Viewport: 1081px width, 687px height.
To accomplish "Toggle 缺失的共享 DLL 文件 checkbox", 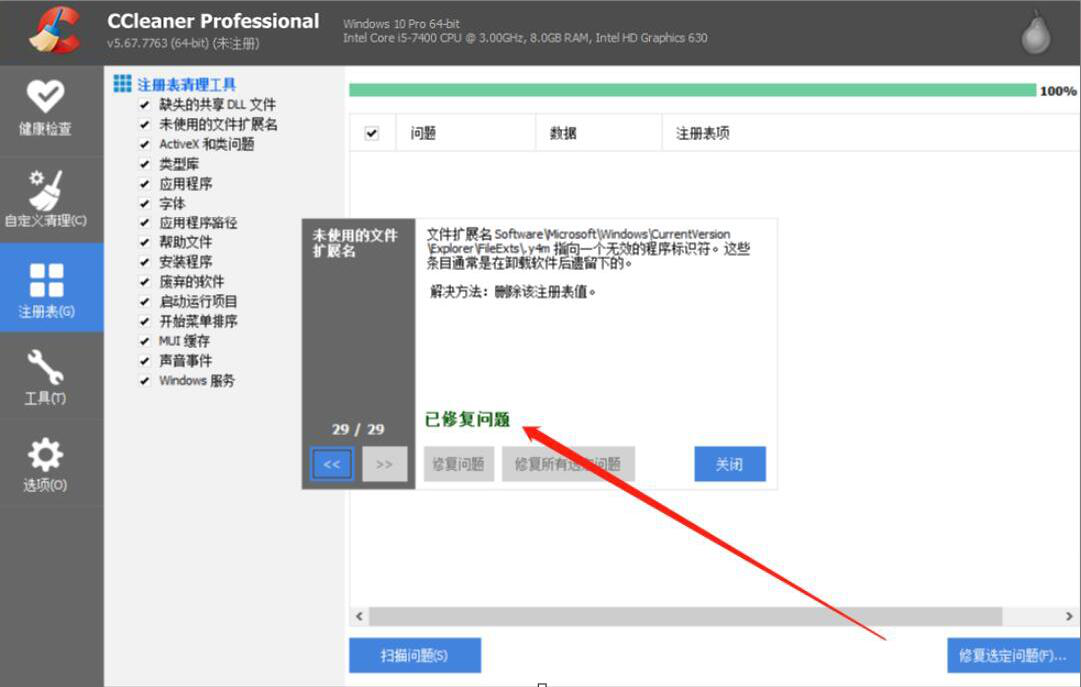I will point(144,105).
